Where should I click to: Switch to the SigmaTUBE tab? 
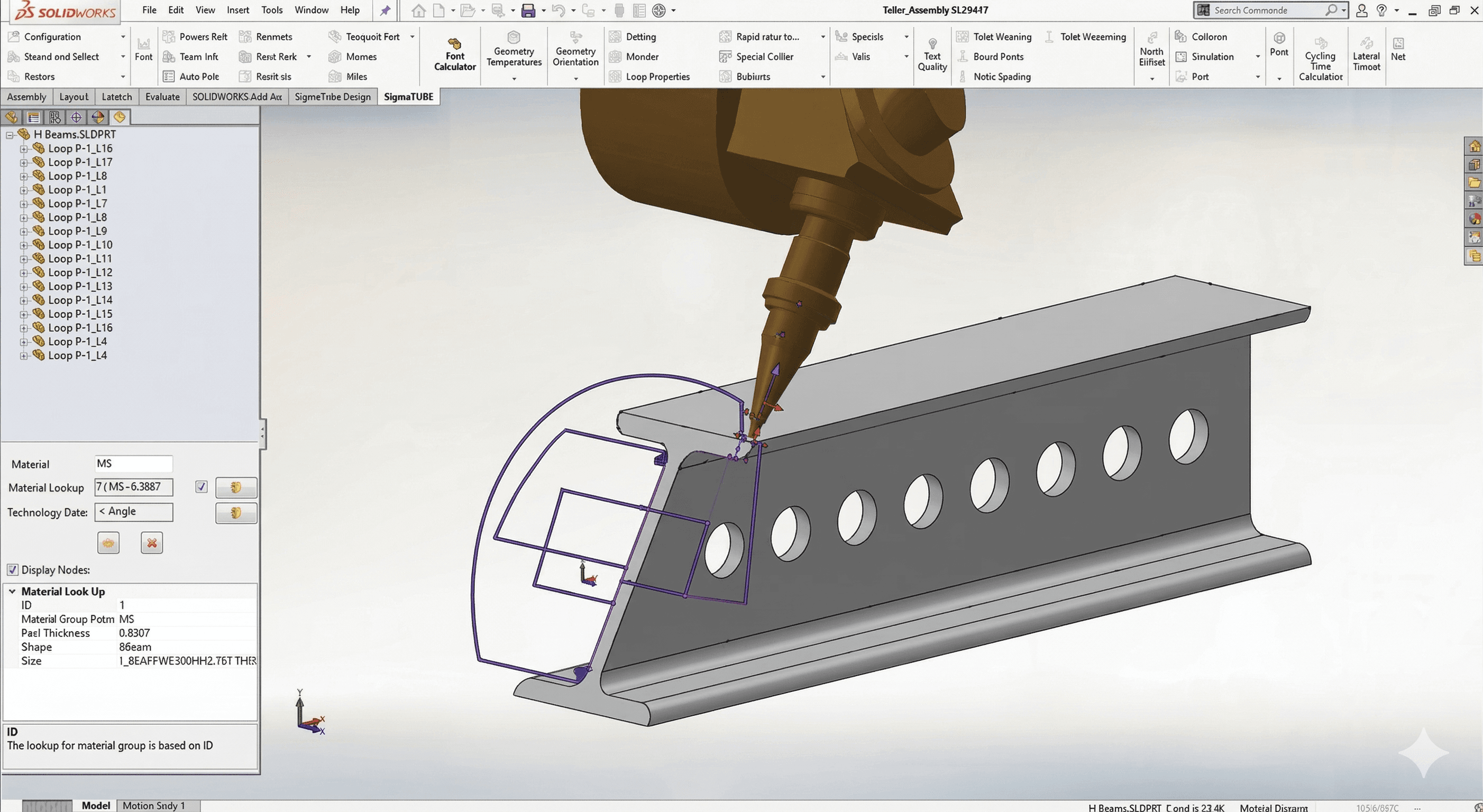click(408, 97)
